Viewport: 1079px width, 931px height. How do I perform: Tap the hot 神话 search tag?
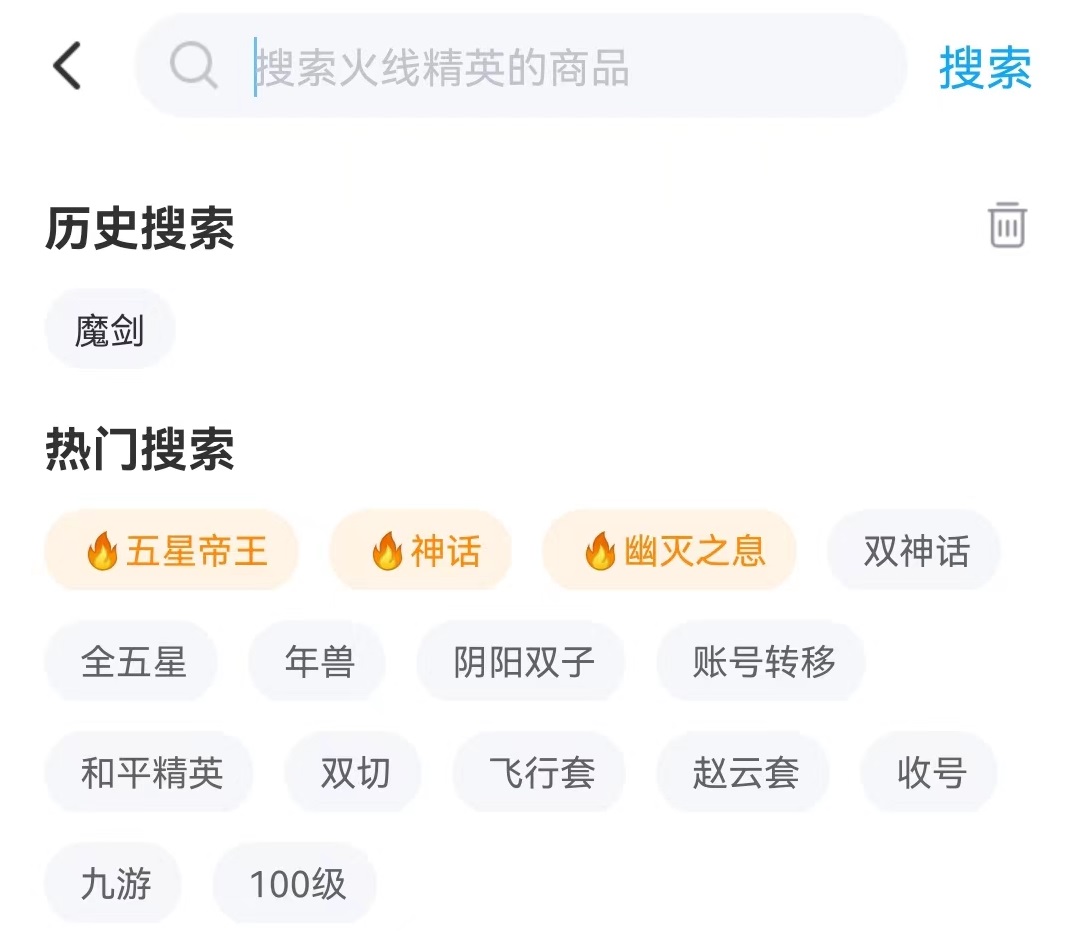click(421, 551)
